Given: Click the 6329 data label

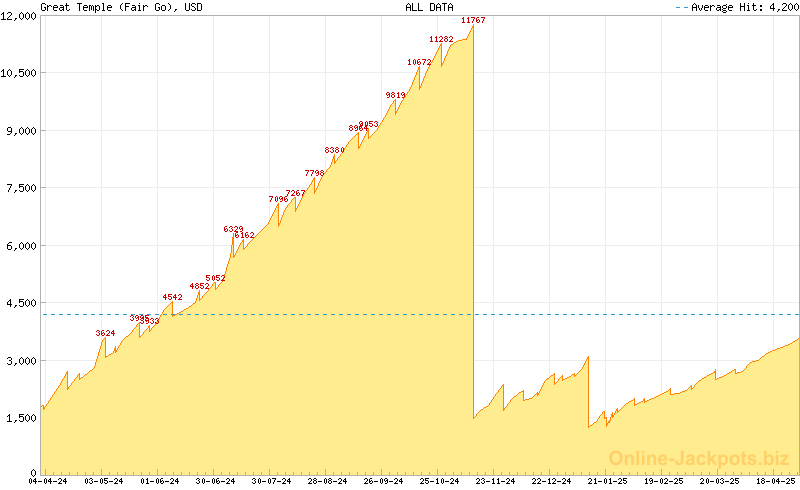Looking at the screenshot, I should 233,229.
